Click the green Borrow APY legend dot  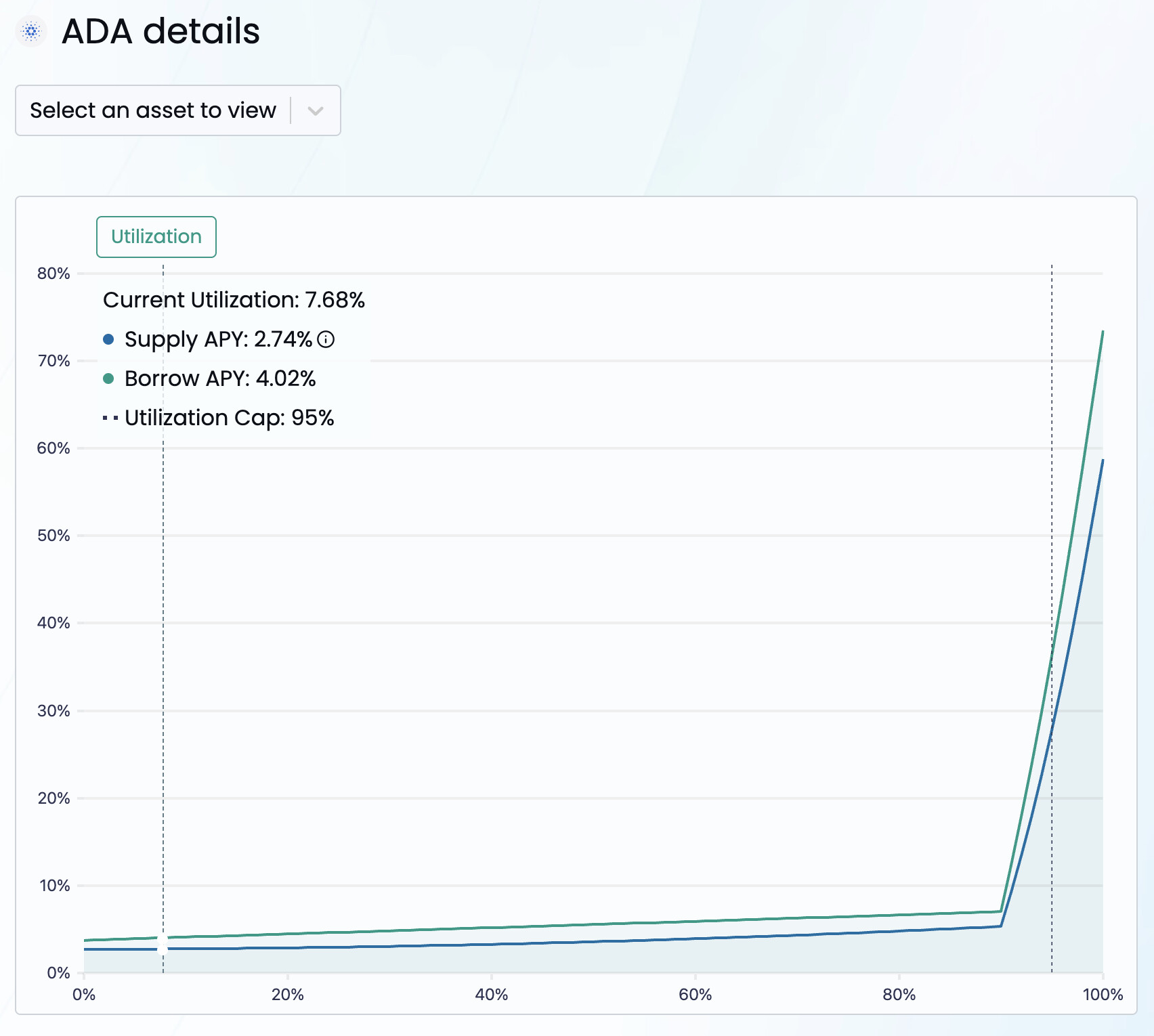coord(108,379)
